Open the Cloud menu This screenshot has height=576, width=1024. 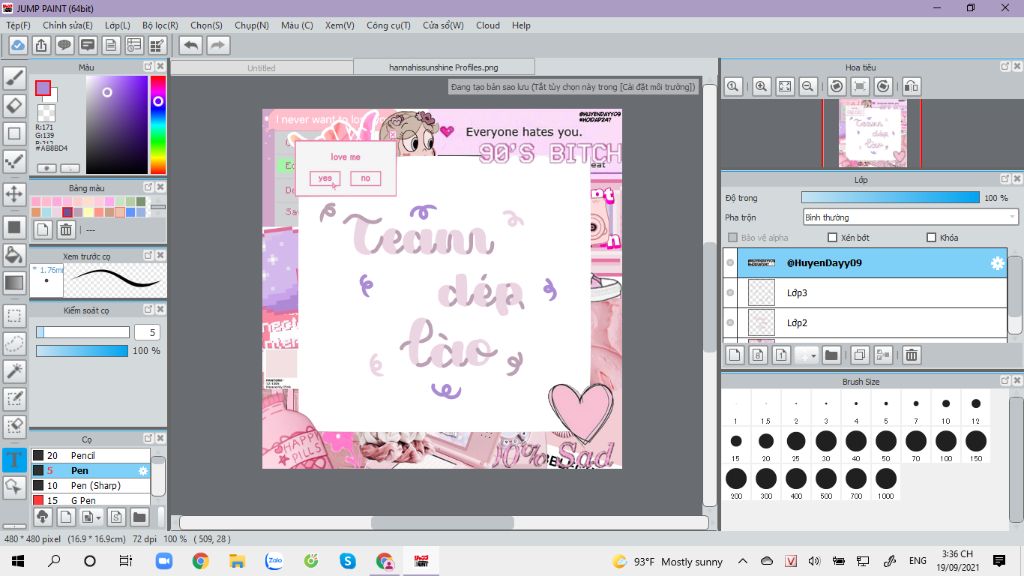pos(488,25)
